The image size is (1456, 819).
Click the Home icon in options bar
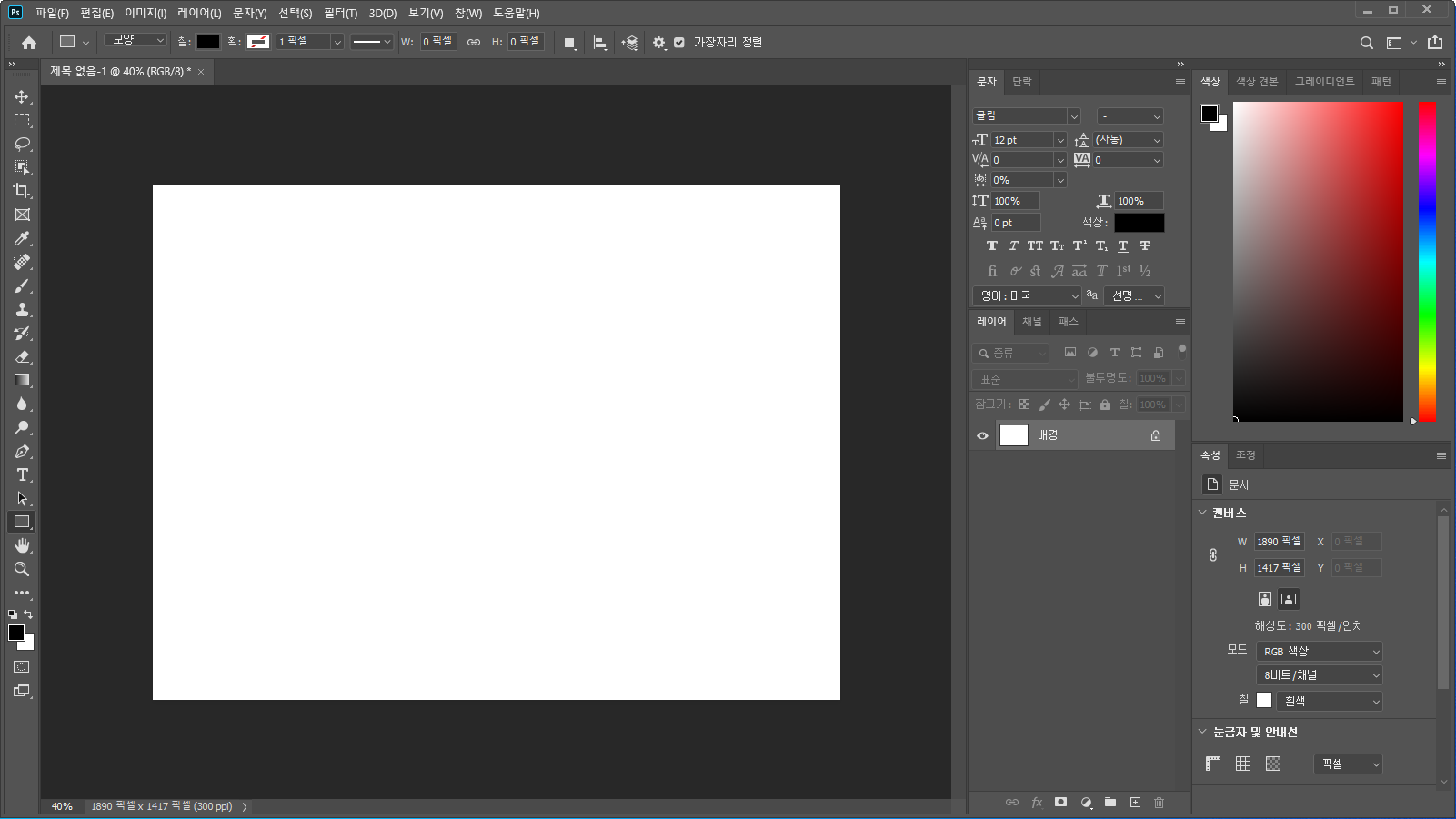[x=29, y=43]
